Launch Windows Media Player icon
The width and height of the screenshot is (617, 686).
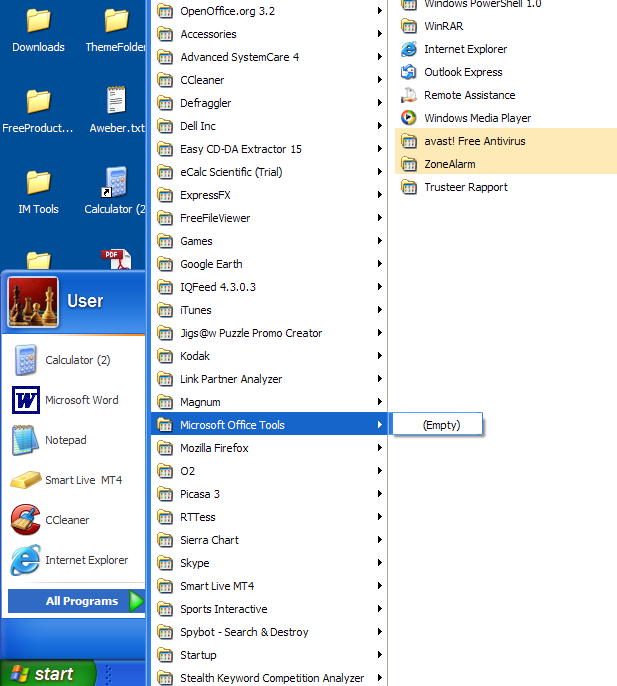click(x=409, y=118)
